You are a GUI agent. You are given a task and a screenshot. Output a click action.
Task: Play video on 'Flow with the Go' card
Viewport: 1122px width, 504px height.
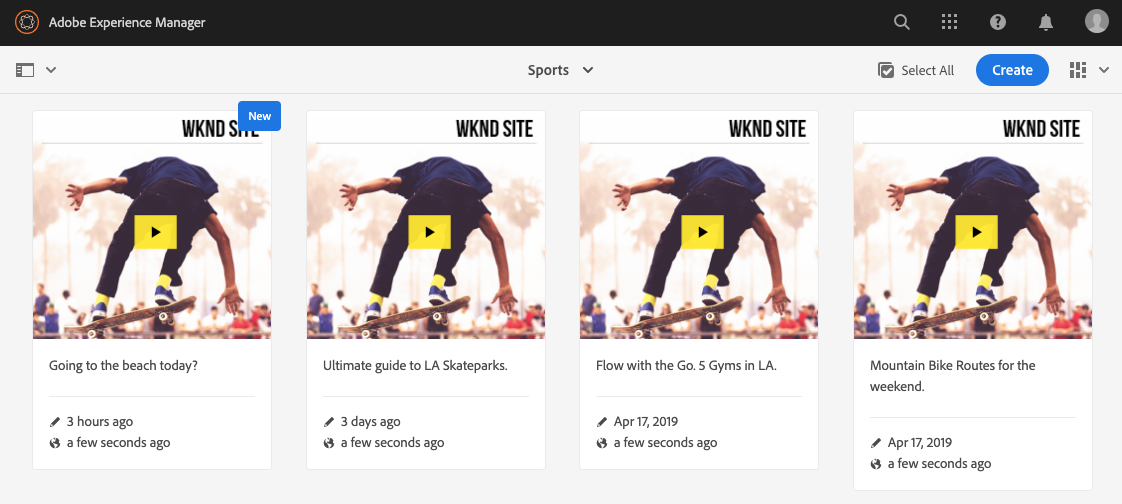tap(703, 232)
